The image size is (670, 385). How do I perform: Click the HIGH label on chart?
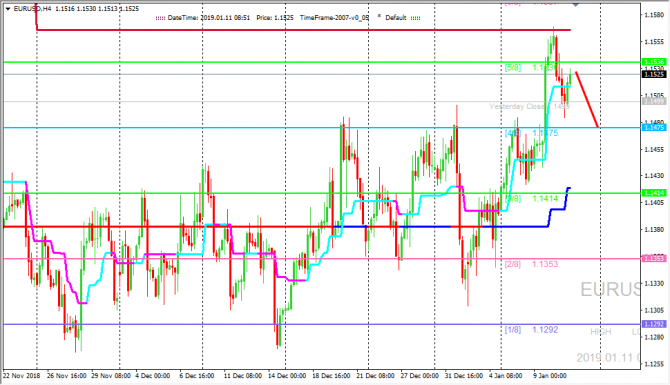point(600,332)
